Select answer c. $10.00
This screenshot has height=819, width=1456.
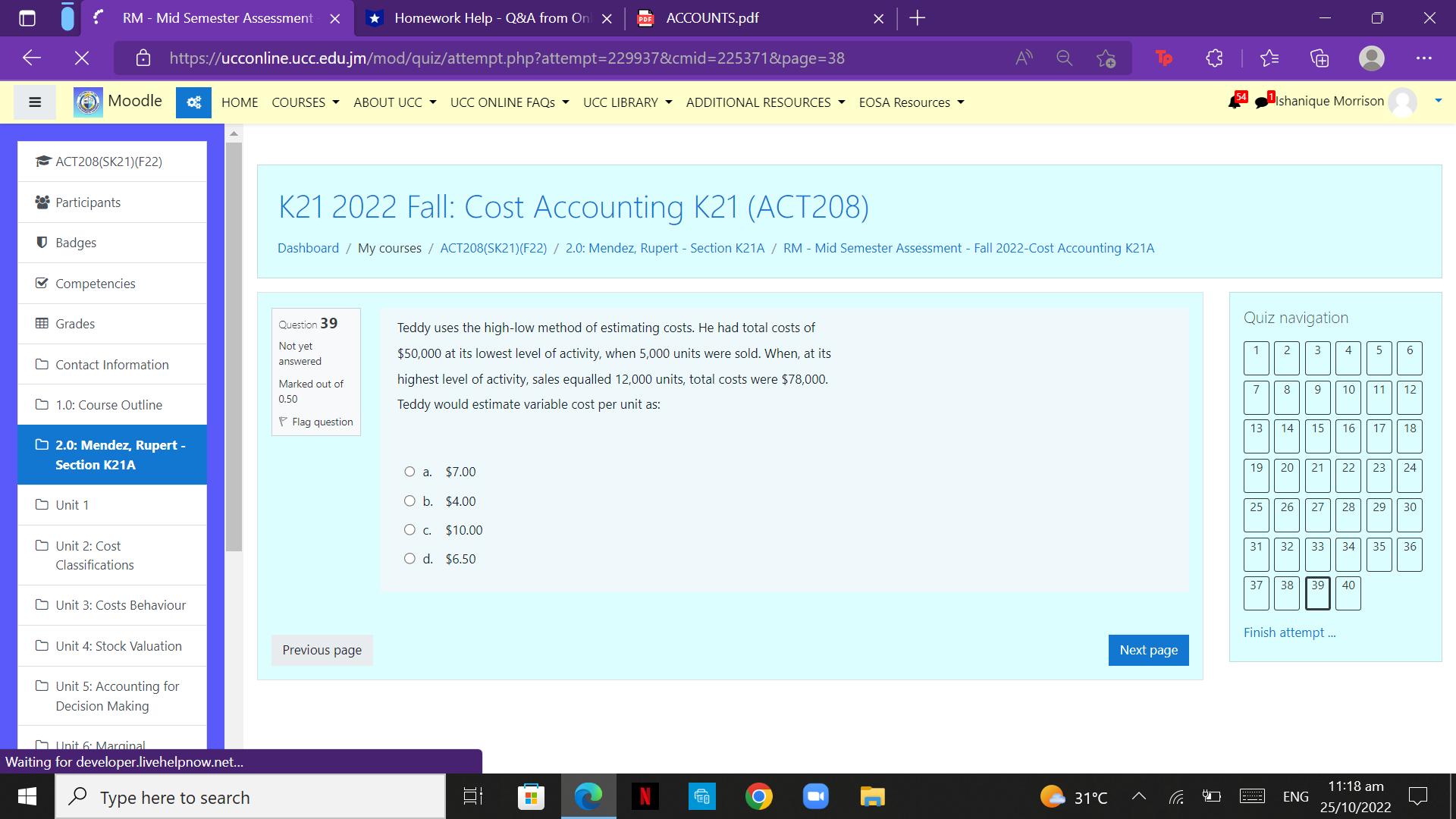tap(409, 529)
